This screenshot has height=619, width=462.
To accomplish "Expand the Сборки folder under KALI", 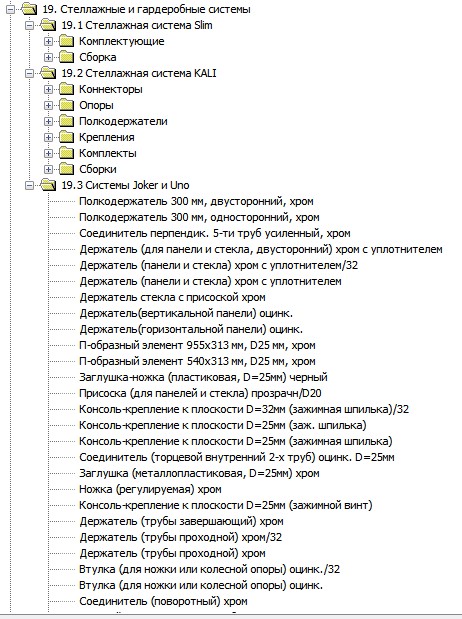I will click(x=48, y=169).
